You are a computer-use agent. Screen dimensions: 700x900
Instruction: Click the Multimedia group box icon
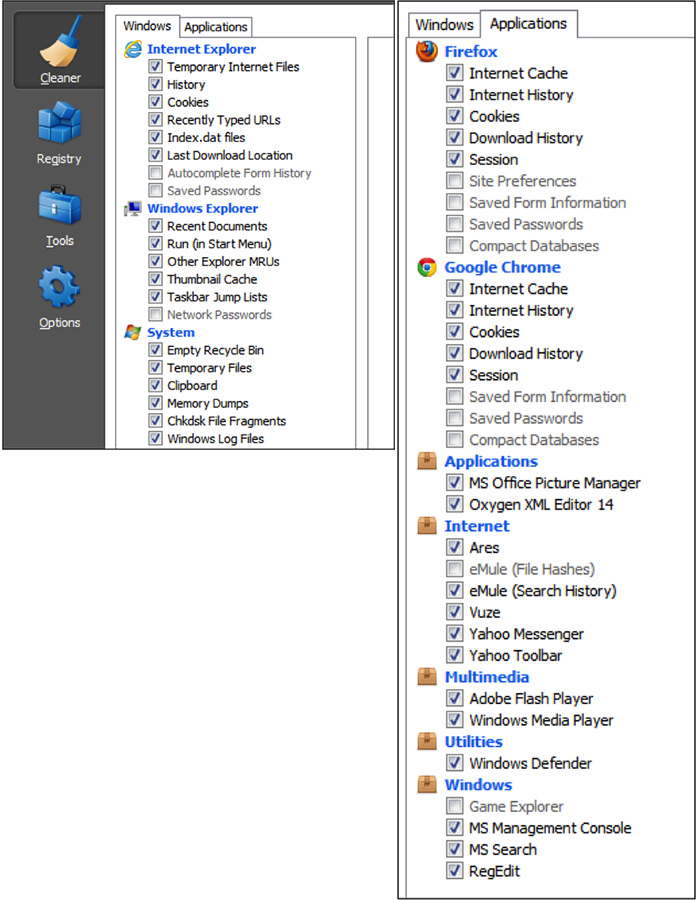[426, 677]
